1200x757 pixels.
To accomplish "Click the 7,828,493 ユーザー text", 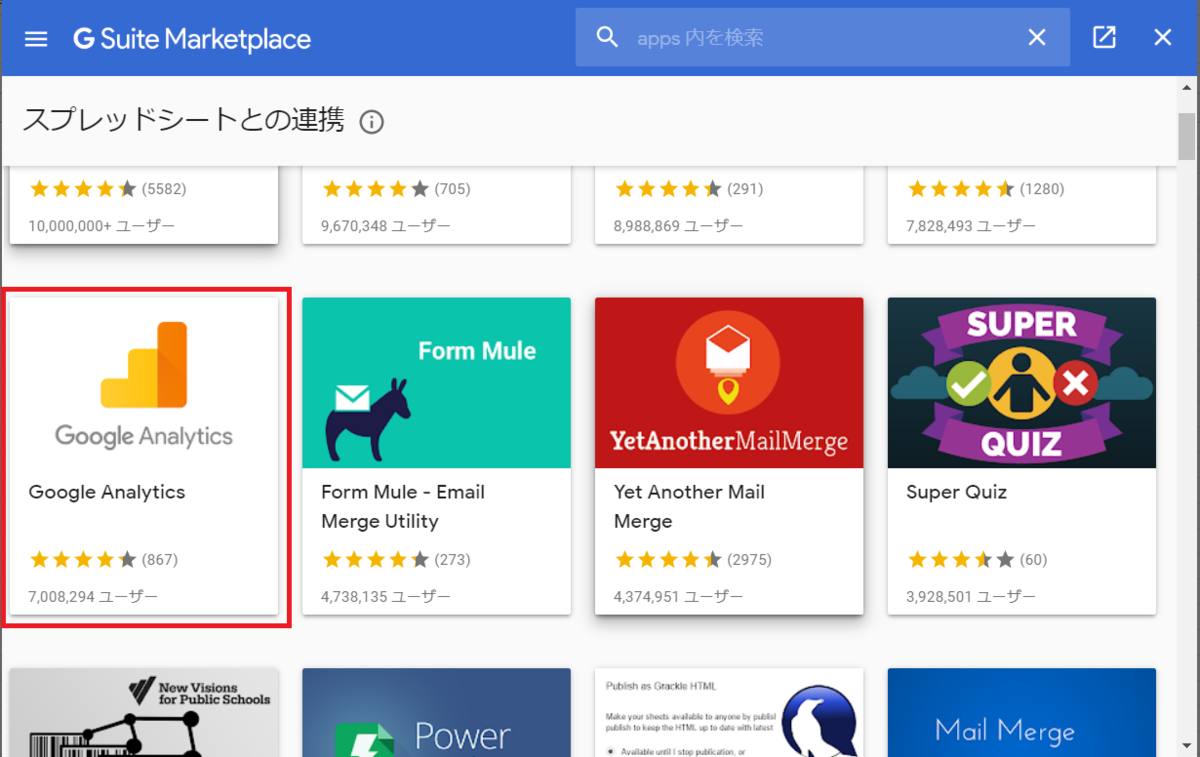I will [971, 226].
